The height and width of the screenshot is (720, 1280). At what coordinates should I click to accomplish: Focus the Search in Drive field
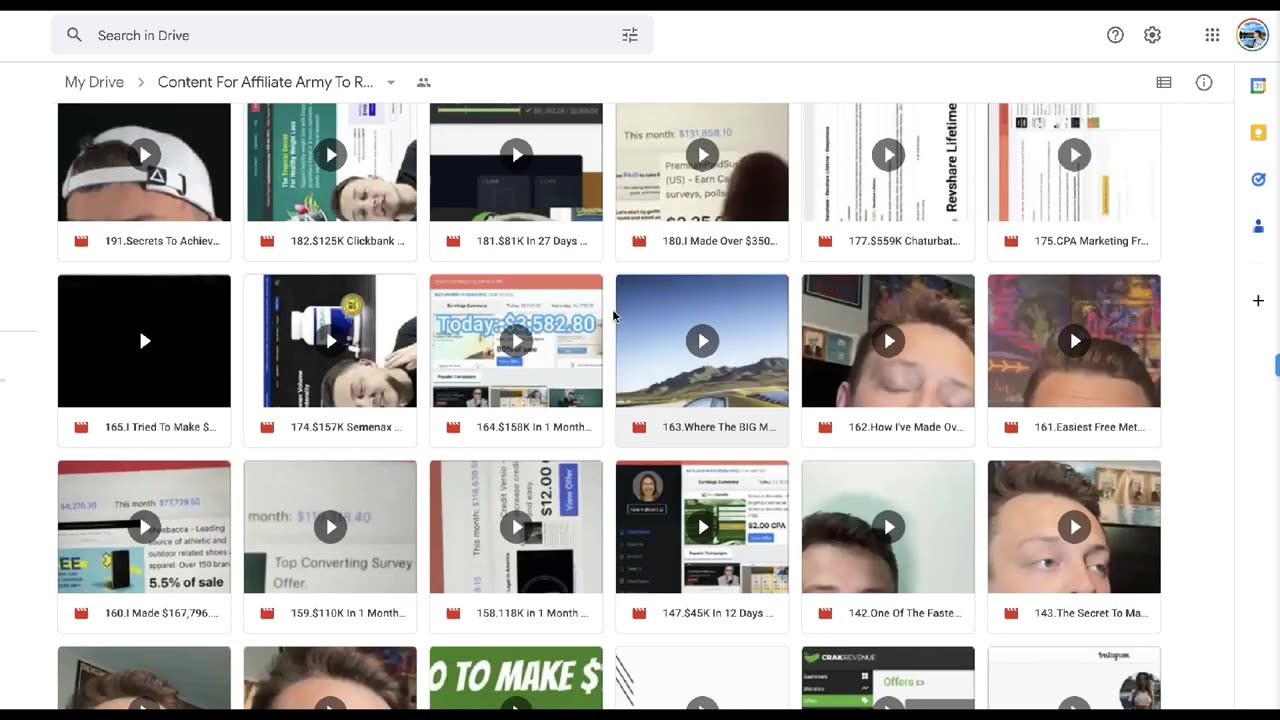coord(352,35)
